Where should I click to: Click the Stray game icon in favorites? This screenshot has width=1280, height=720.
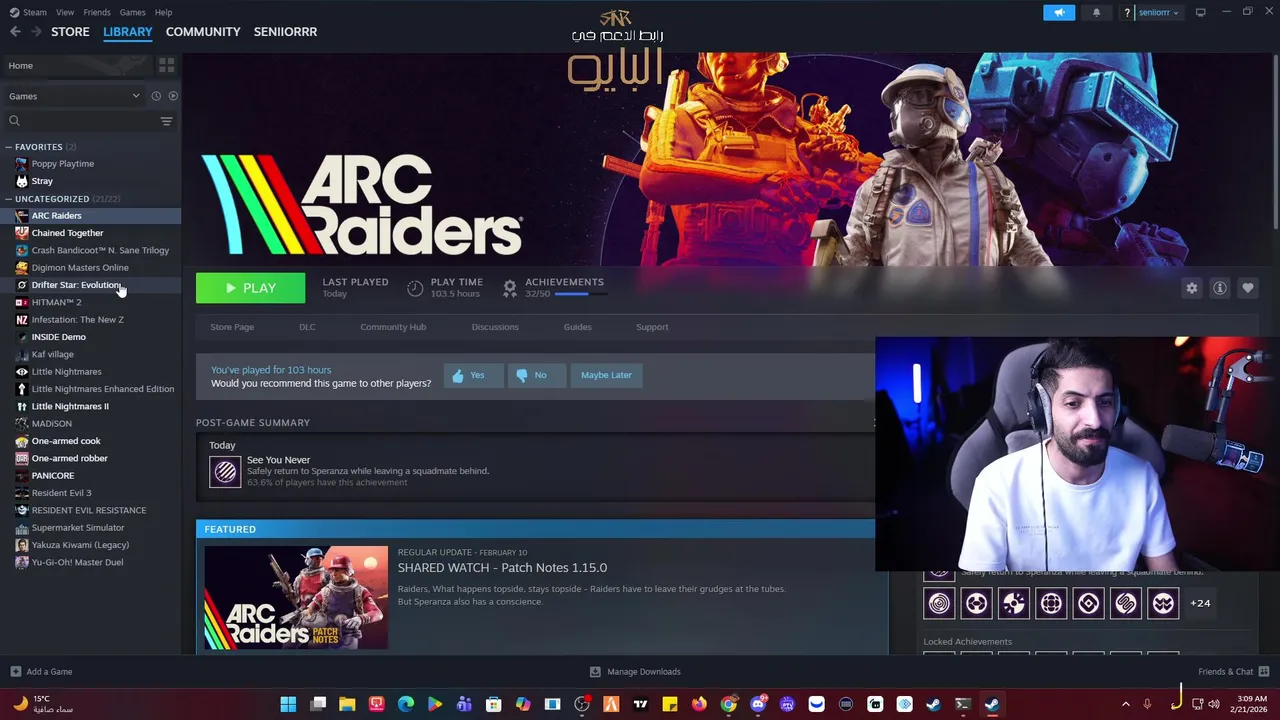click(x=21, y=181)
